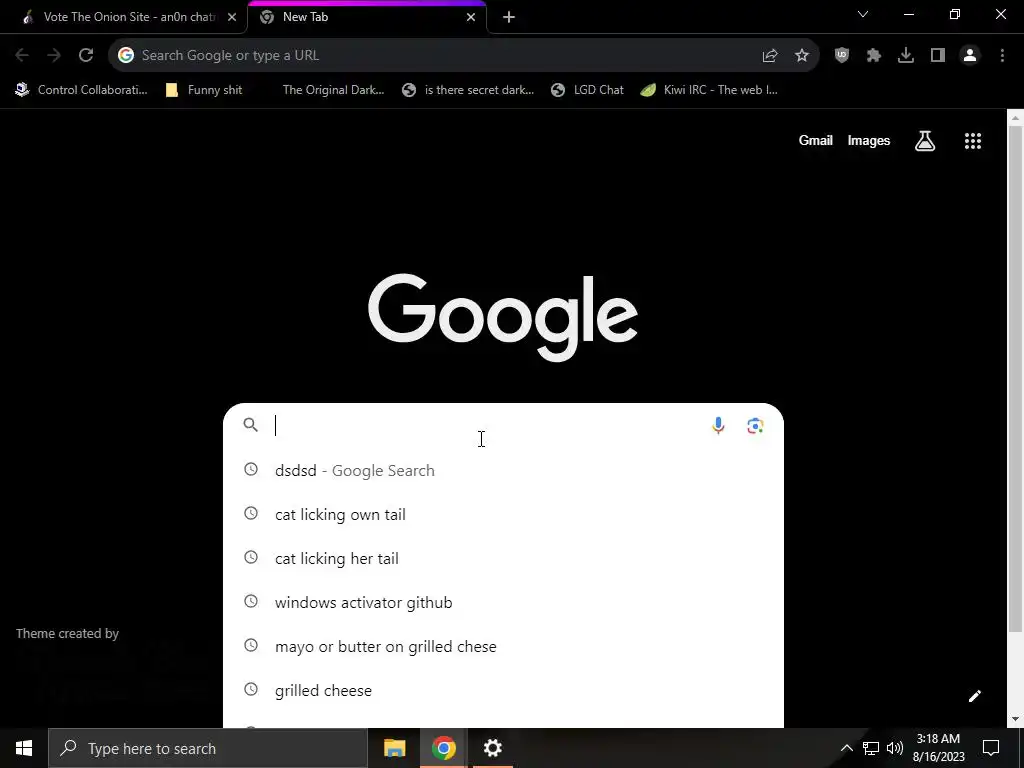Screen dimensions: 1024x768
Task: Open the Windows Start menu
Action: click(x=24, y=748)
